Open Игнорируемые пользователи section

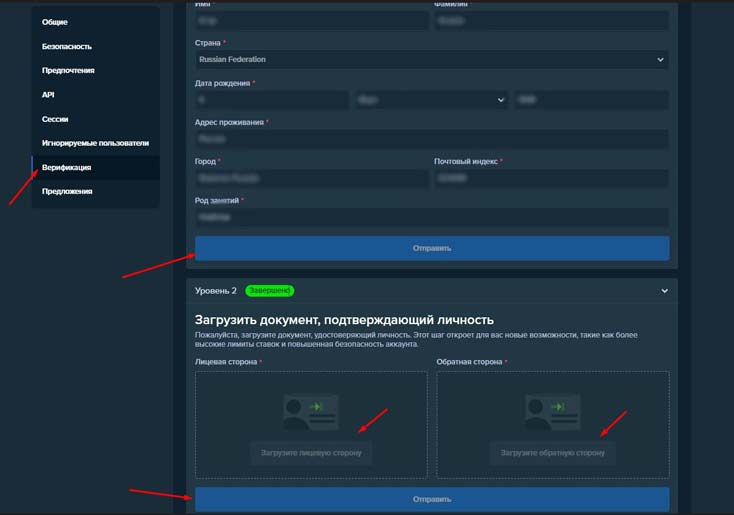pos(95,143)
